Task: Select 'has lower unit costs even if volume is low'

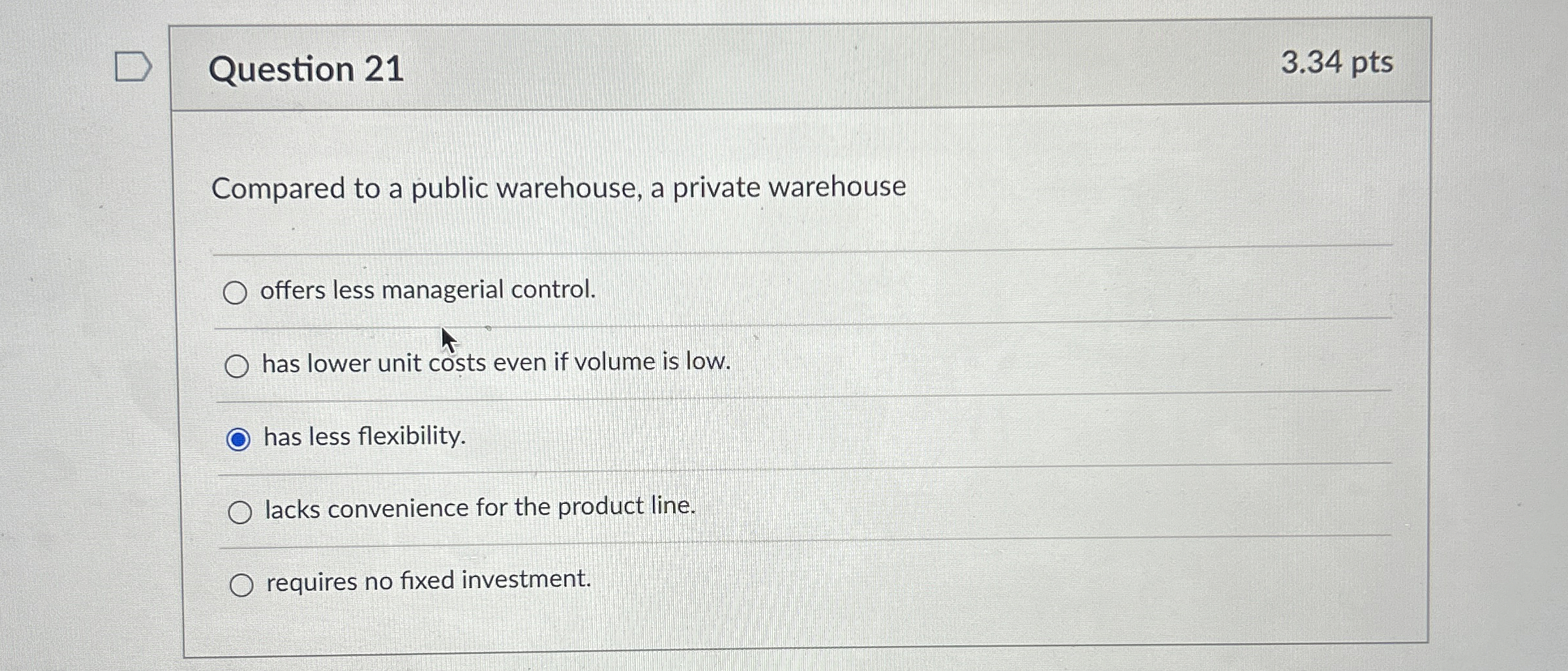Action: pyautogui.click(x=239, y=365)
